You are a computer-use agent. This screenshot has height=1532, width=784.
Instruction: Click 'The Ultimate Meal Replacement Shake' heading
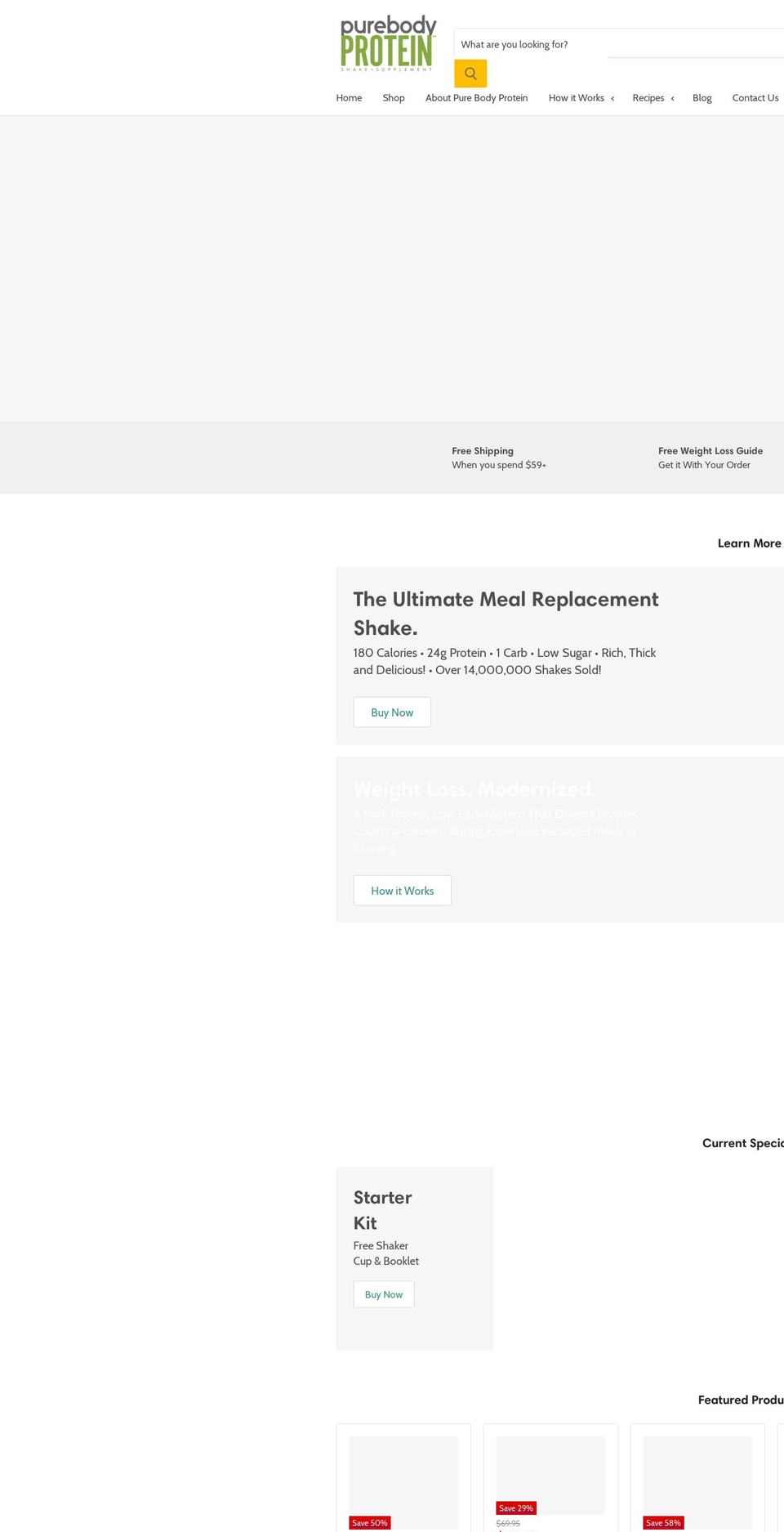point(506,614)
